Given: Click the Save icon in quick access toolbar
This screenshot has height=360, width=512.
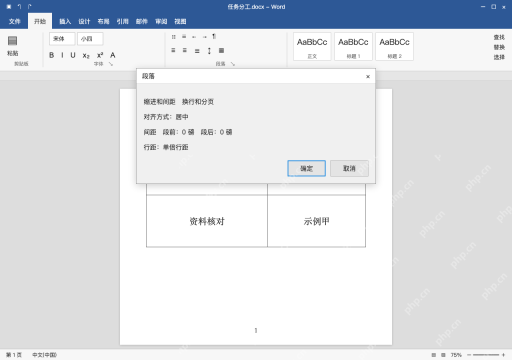Looking at the screenshot, I should pyautogui.click(x=9, y=7).
